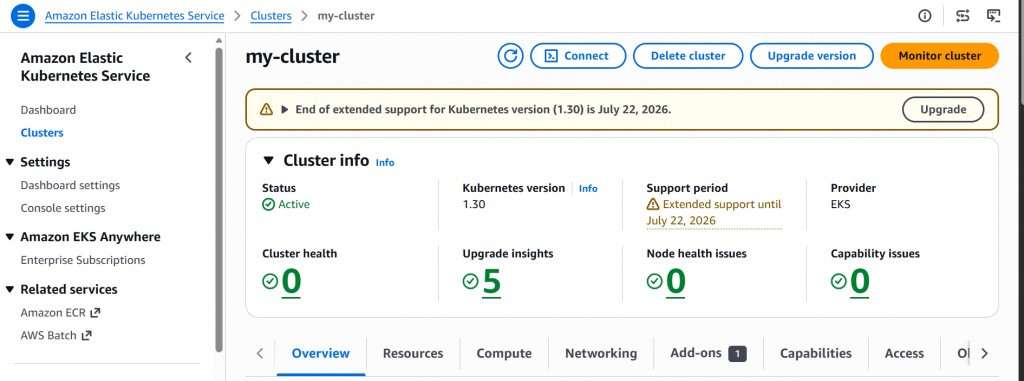Click the Upgrade button in the warning banner
Viewport: 1024px width, 381px height.
(x=943, y=109)
